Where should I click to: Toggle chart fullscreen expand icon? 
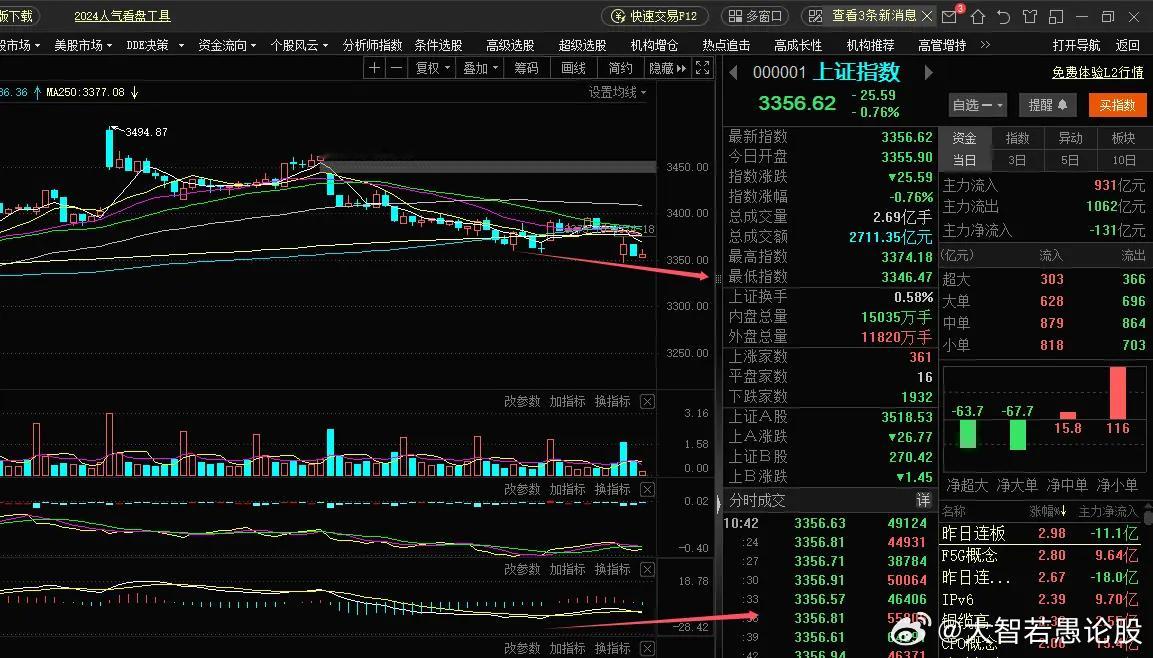[703, 68]
